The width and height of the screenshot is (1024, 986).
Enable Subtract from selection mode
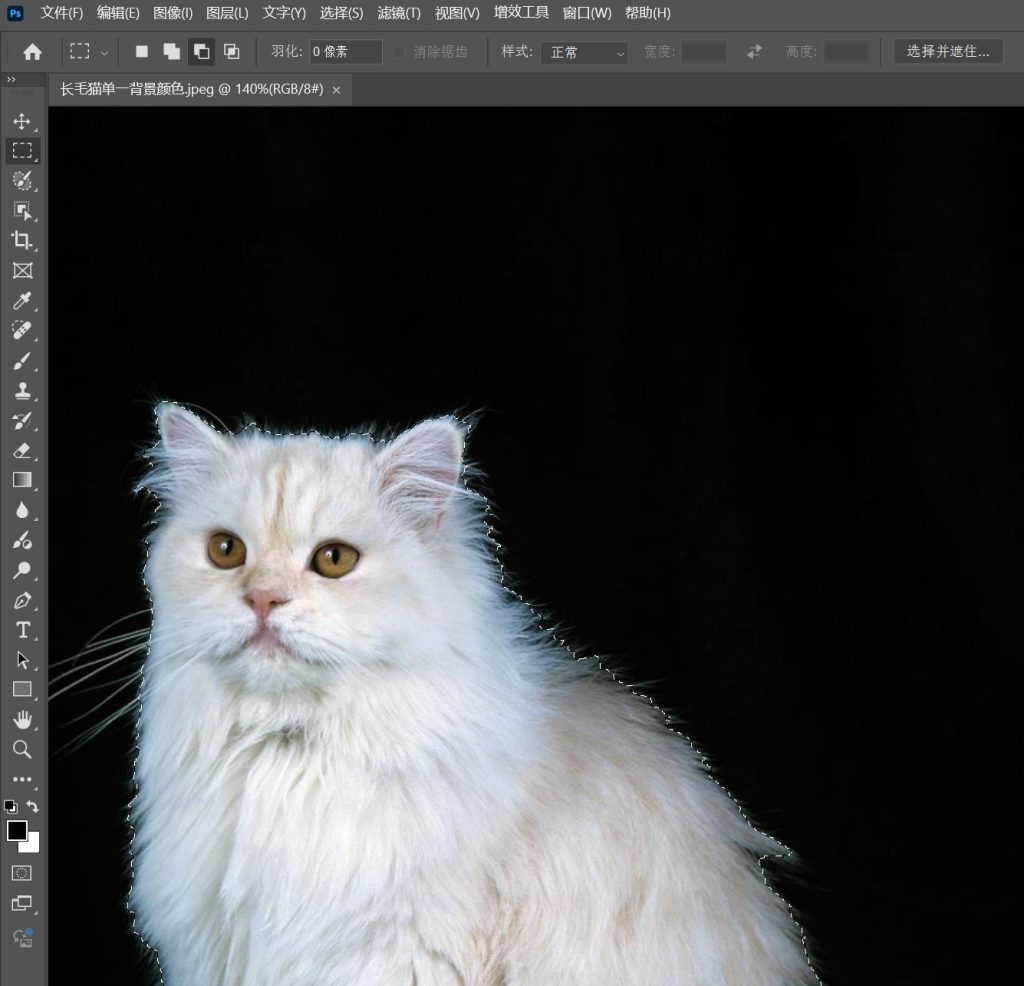pyautogui.click(x=201, y=52)
